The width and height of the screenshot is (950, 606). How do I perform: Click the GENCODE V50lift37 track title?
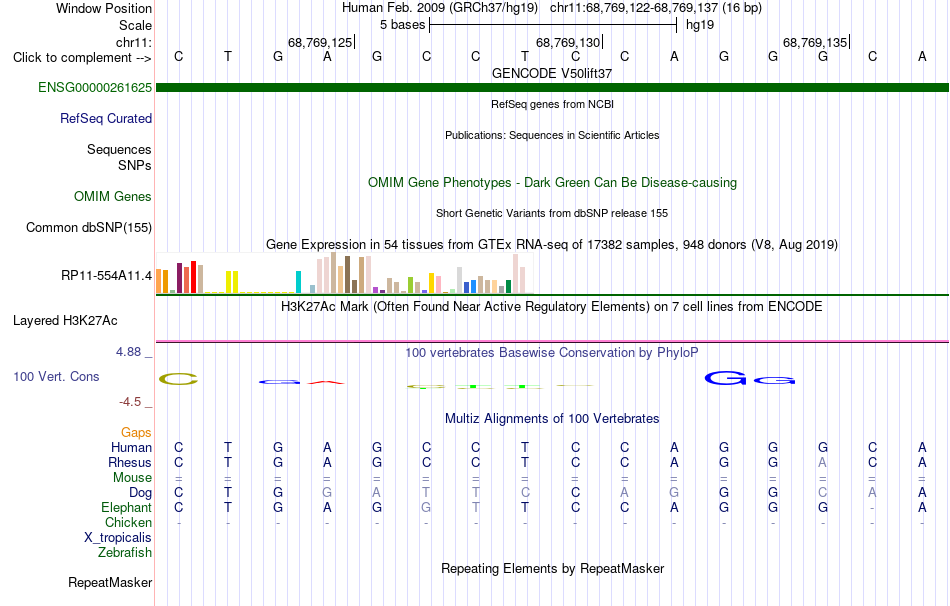point(552,73)
